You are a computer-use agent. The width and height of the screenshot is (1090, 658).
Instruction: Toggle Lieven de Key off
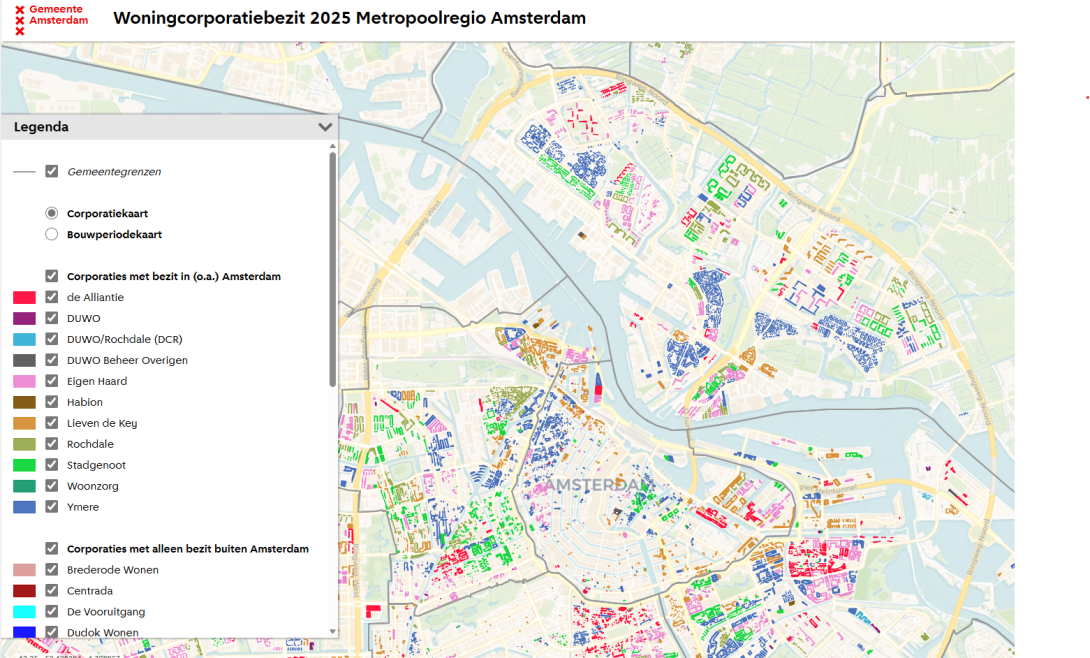(x=51, y=423)
